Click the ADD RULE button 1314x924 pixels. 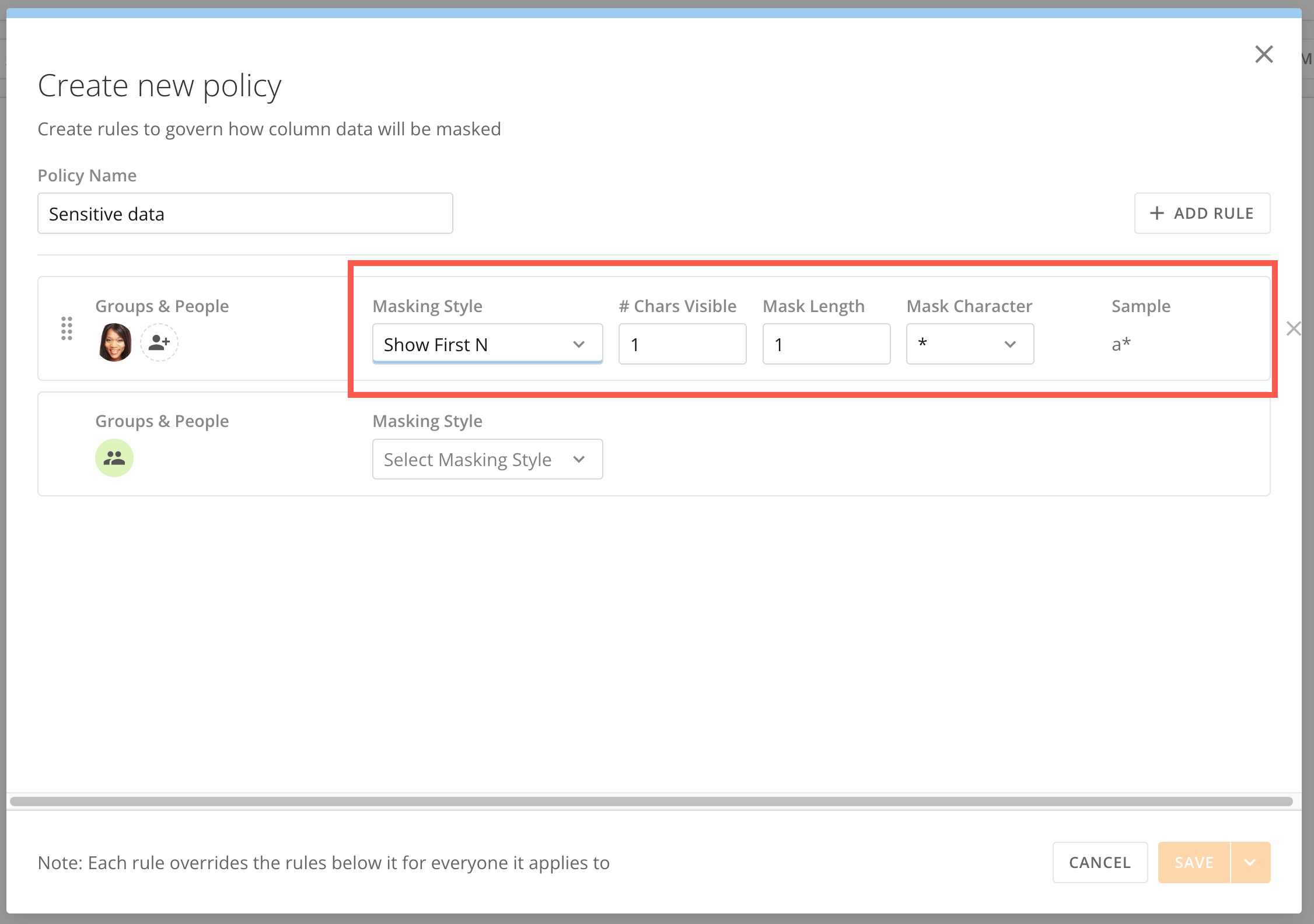(1202, 213)
